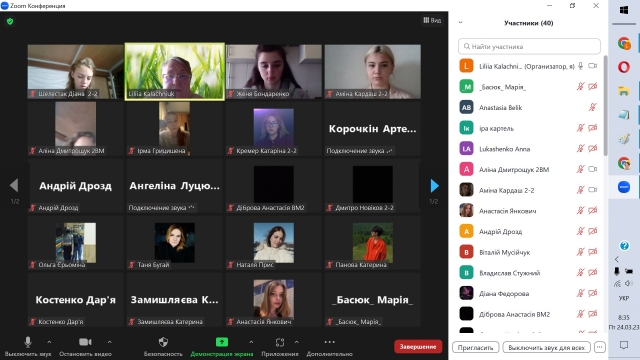The image size is (640, 360).
Task: Select Таня Бугай tile
Action: tap(175, 242)
